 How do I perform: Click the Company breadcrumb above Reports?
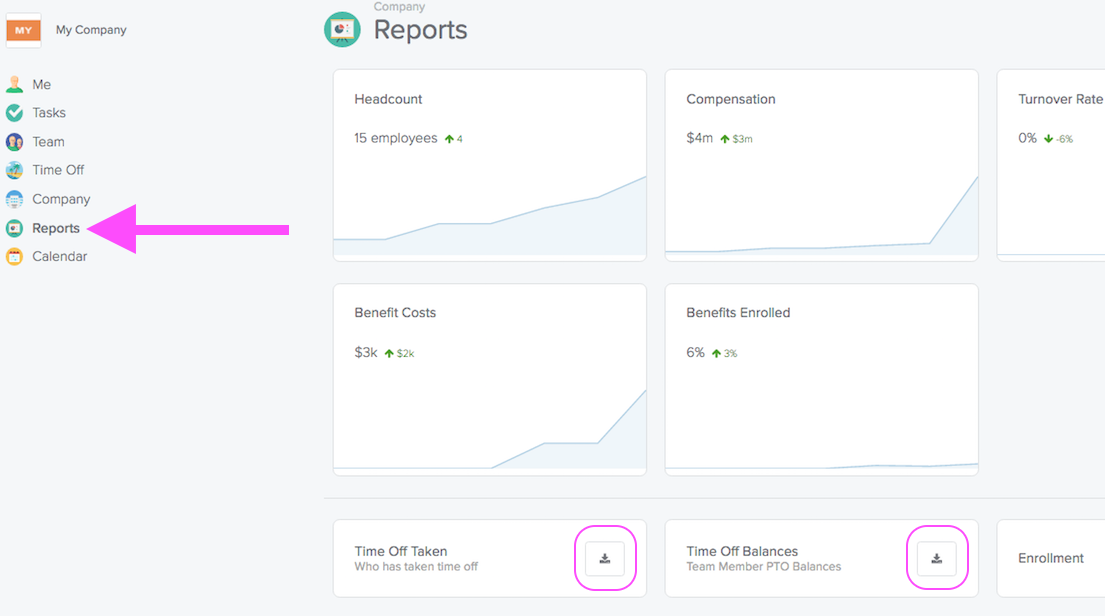coord(399,6)
